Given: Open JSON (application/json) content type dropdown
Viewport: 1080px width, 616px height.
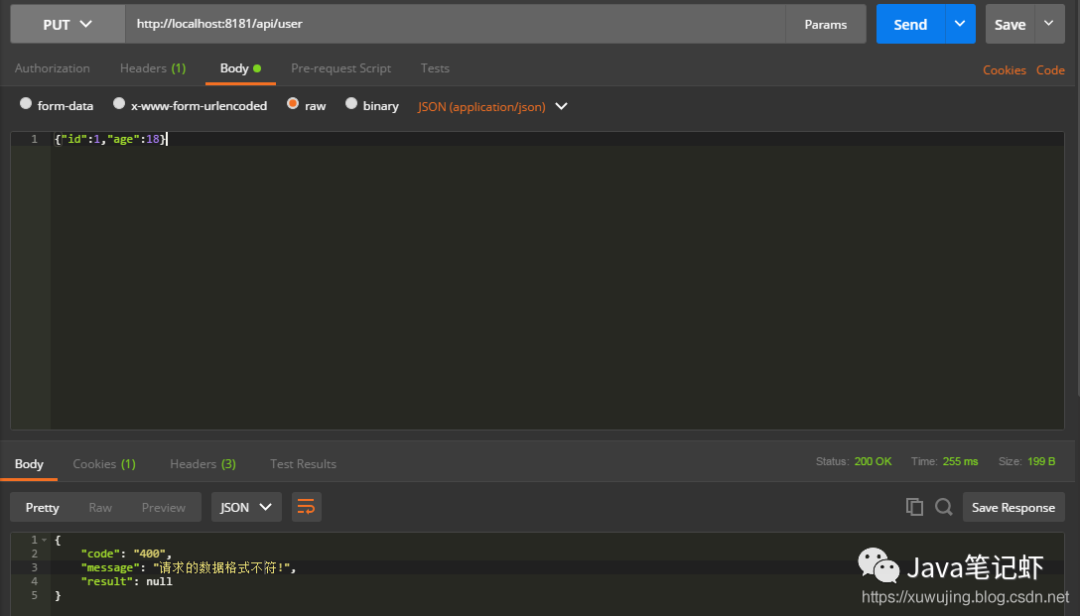Looking at the screenshot, I should coord(492,107).
